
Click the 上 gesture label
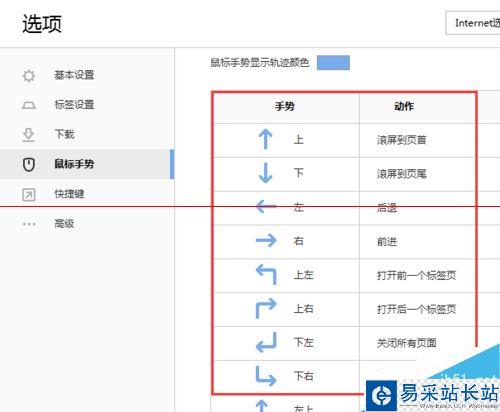point(299,140)
